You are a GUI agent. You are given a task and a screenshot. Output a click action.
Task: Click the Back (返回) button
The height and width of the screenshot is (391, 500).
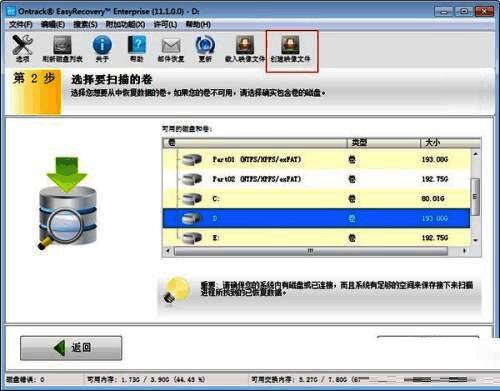tap(71, 348)
